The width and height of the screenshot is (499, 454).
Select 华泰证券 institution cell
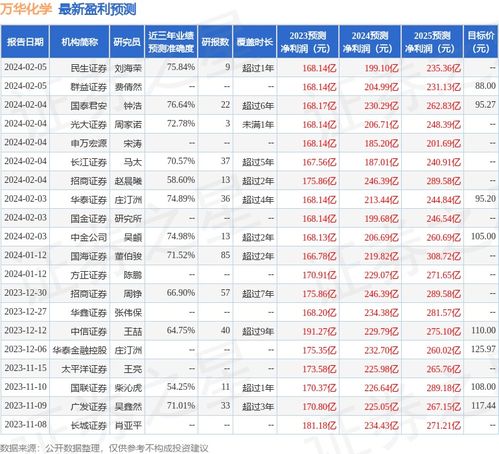tap(89, 200)
